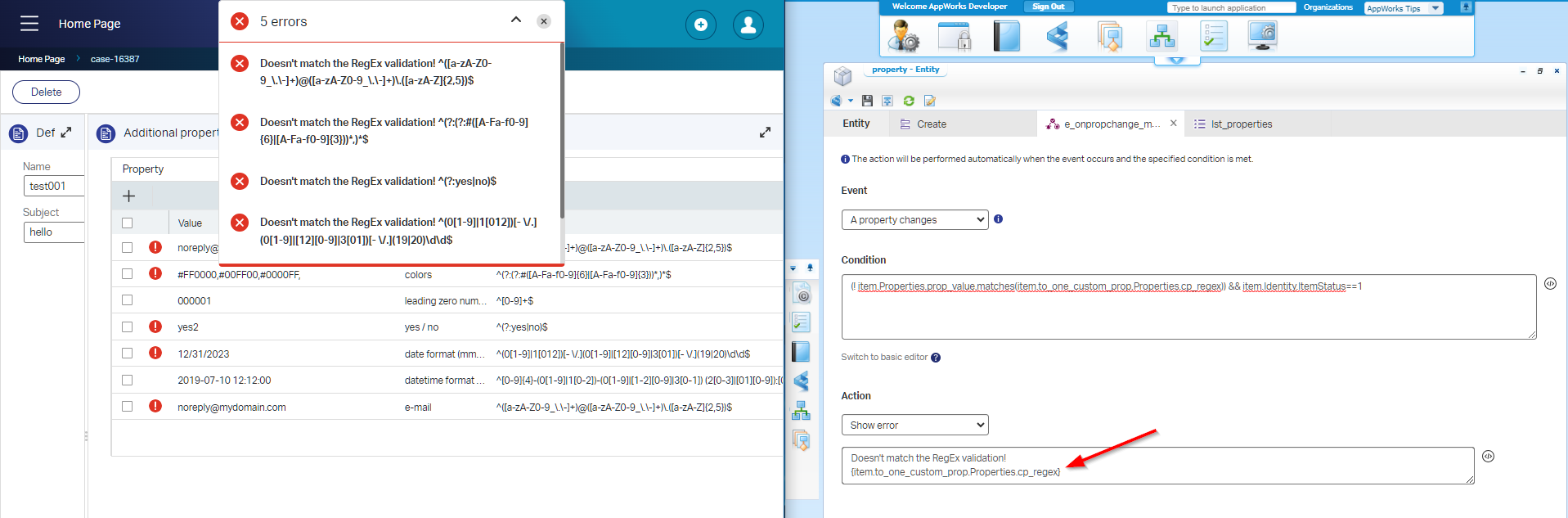Open the hamburger navigation menu

(x=29, y=24)
